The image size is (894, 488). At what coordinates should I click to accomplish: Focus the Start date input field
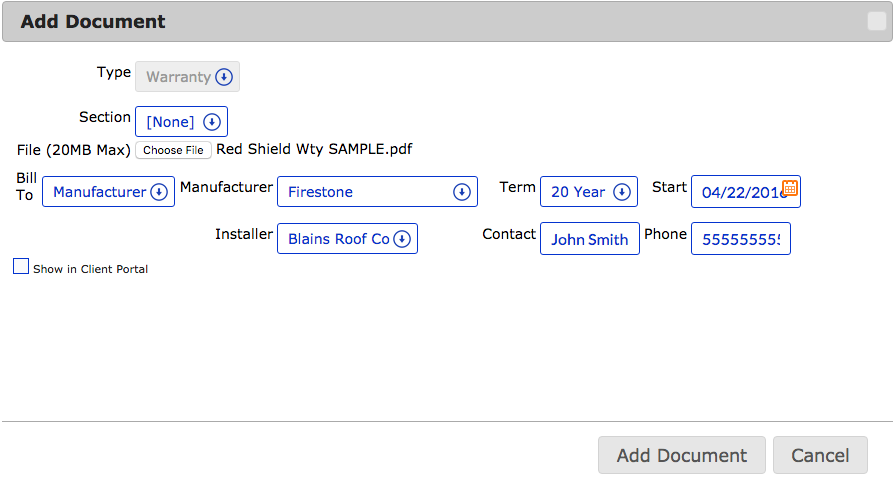point(738,192)
